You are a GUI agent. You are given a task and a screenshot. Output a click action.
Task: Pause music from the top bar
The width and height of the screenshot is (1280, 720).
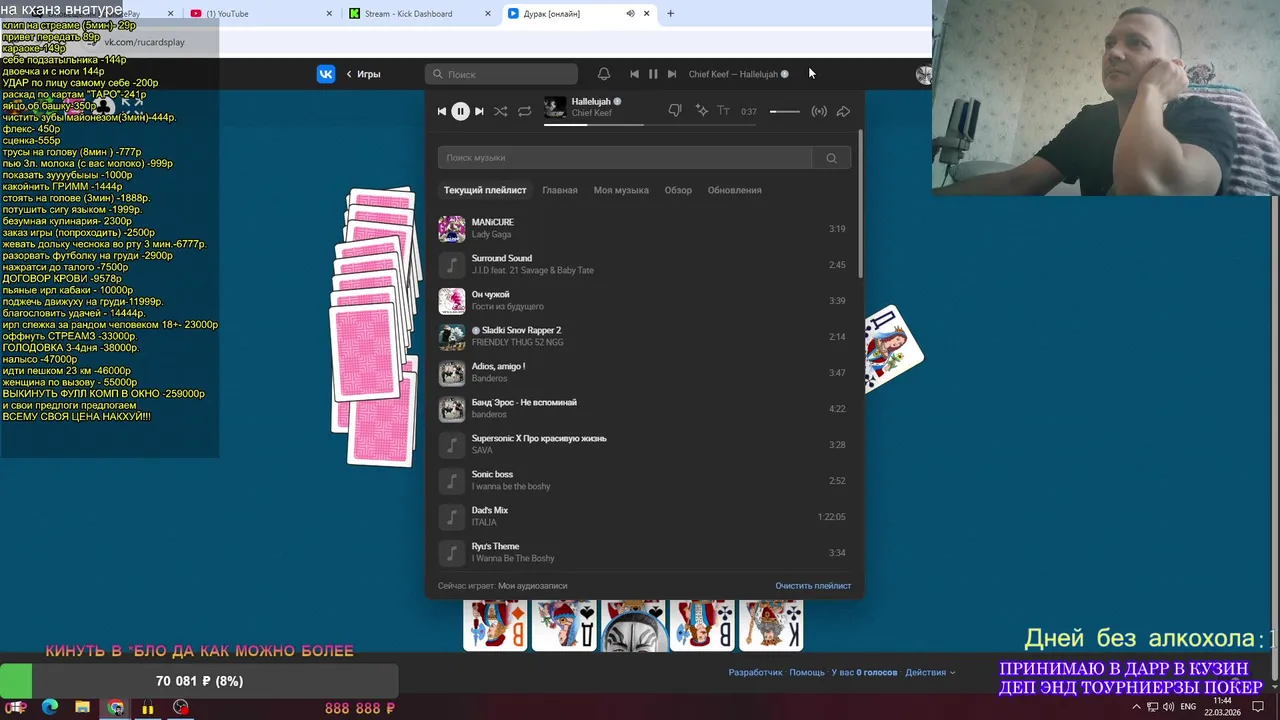point(653,74)
